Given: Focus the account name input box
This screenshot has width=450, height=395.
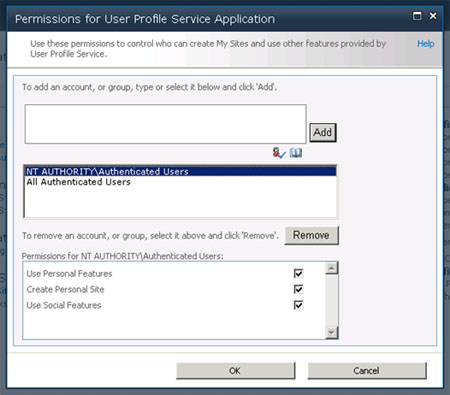Looking at the screenshot, I should click(165, 124).
